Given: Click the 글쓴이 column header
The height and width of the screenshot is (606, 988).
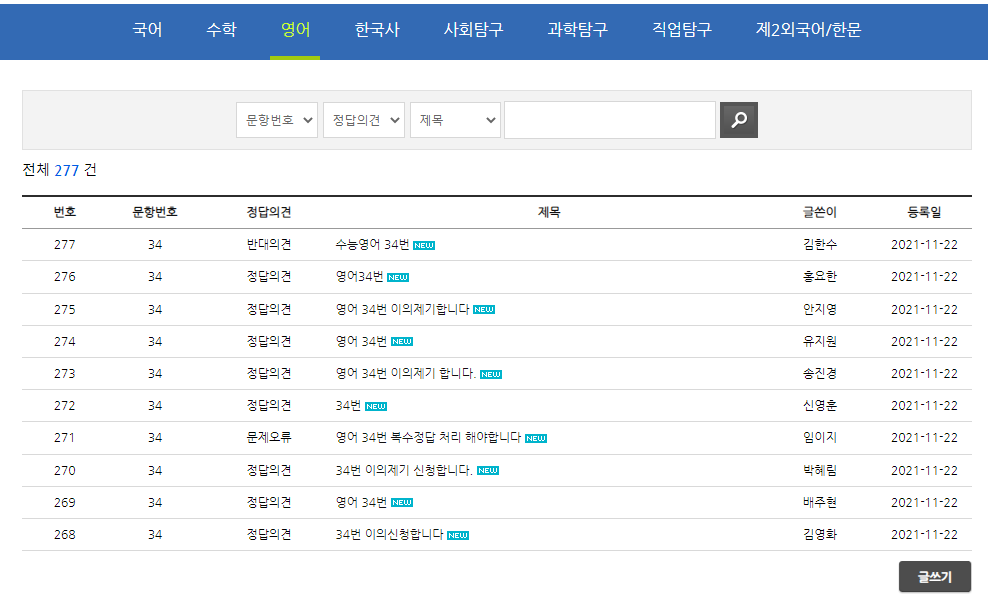Looking at the screenshot, I should (820, 212).
